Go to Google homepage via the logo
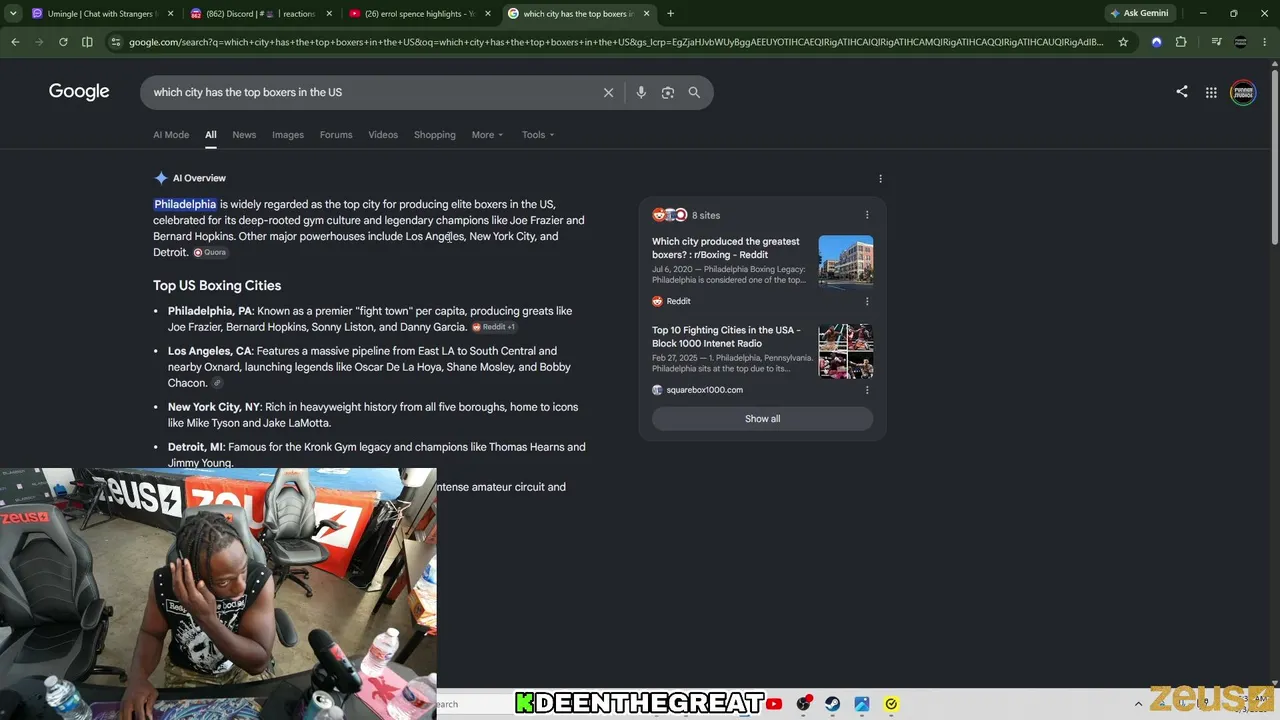The image size is (1280, 720). point(79,92)
